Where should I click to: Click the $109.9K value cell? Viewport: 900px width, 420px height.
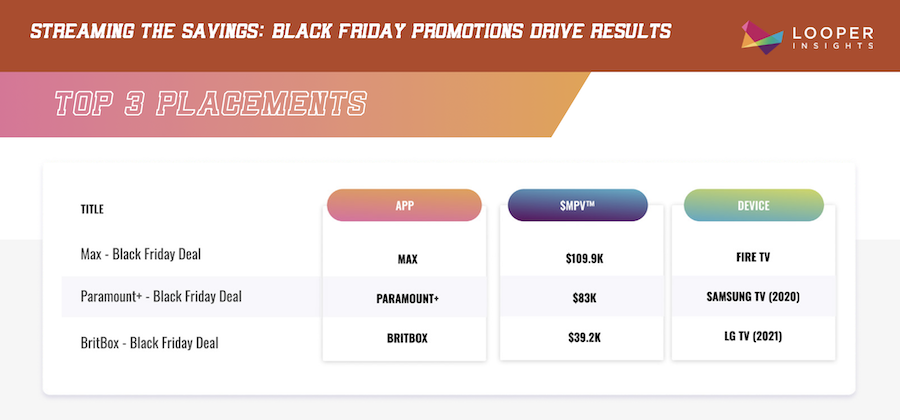(579, 258)
